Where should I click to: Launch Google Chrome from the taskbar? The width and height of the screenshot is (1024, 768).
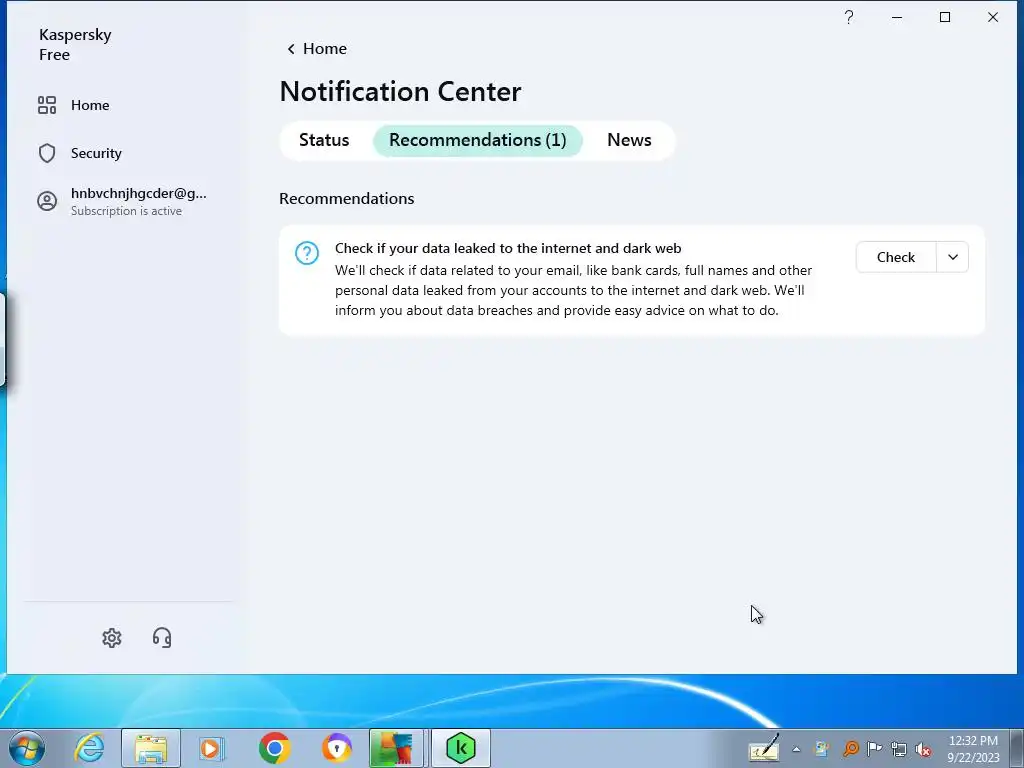tap(274, 748)
